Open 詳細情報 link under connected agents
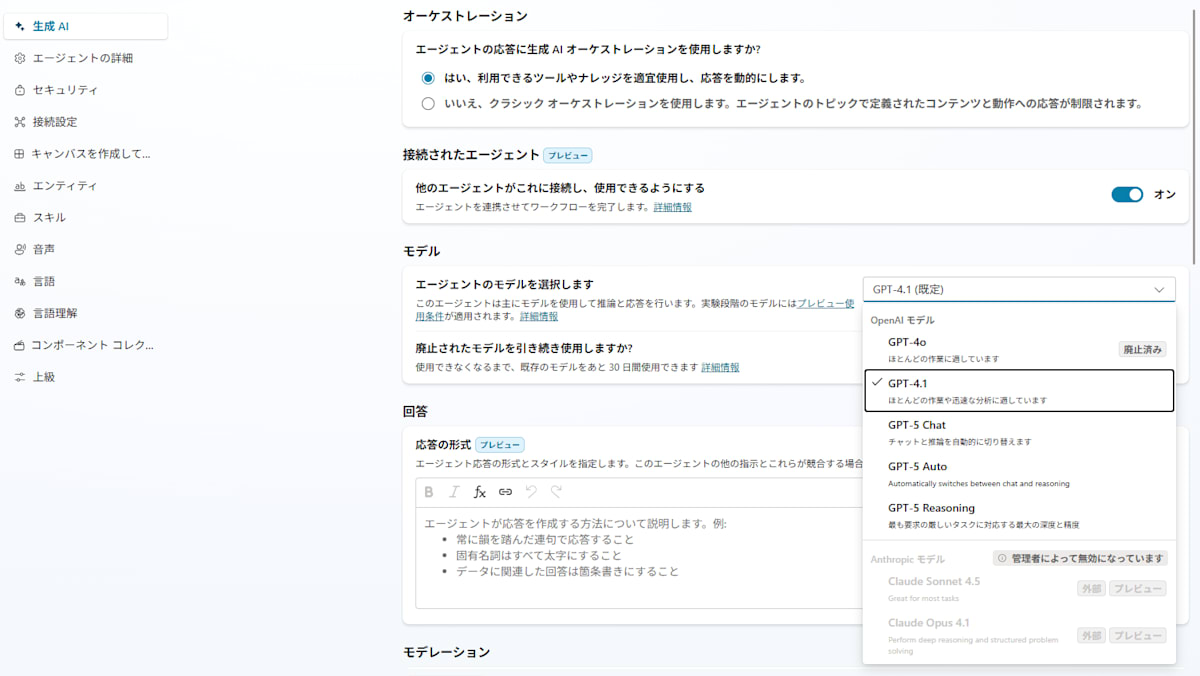The image size is (1200, 676). pos(672,207)
